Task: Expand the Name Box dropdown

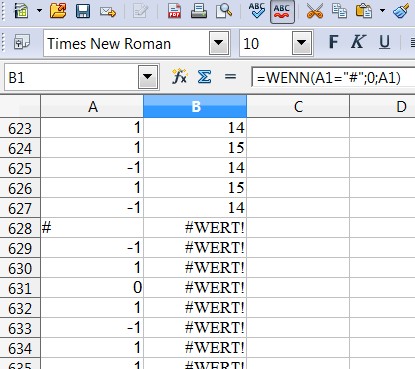Action: coord(148,77)
